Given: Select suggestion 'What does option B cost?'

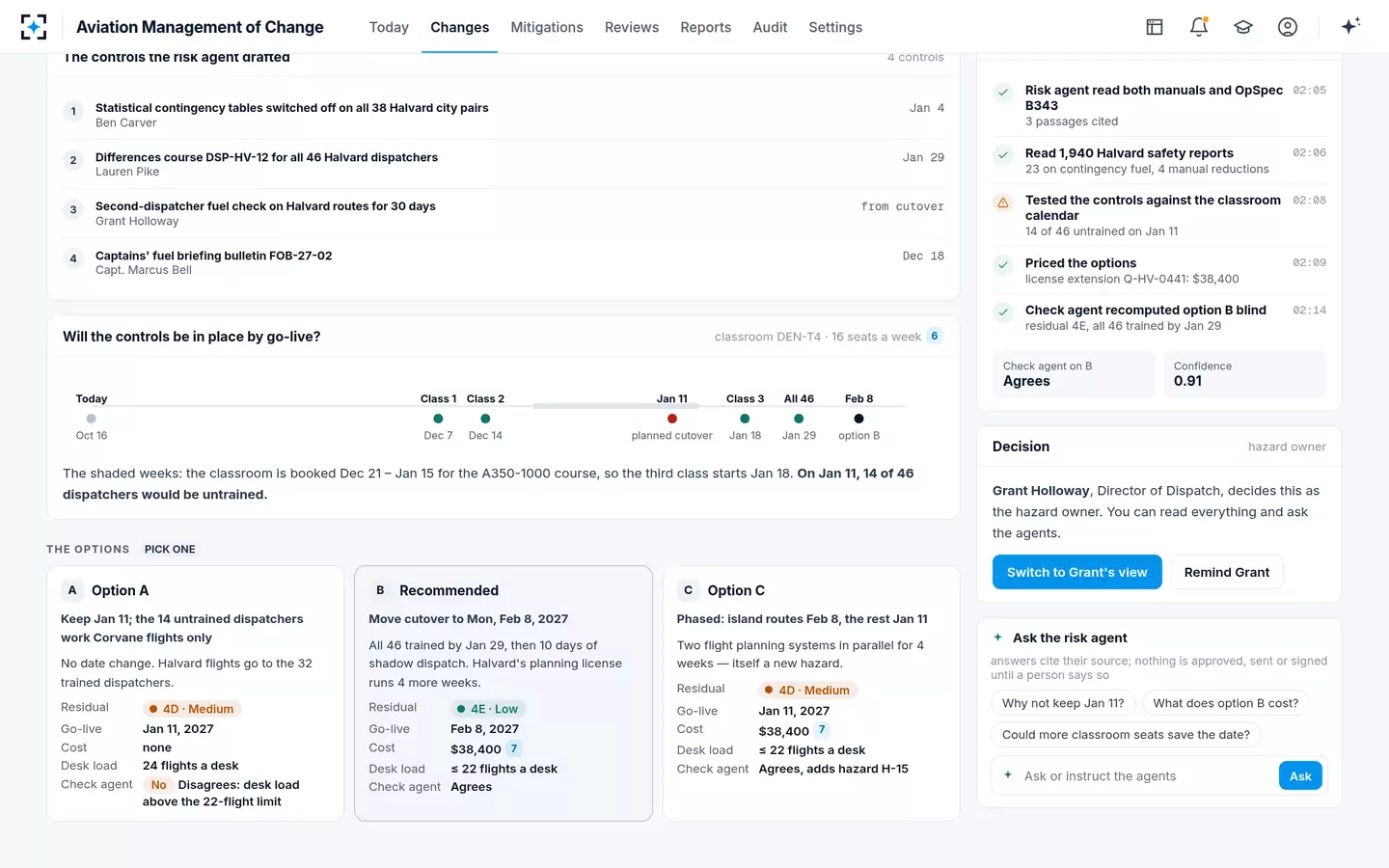Looking at the screenshot, I should [1226, 703].
